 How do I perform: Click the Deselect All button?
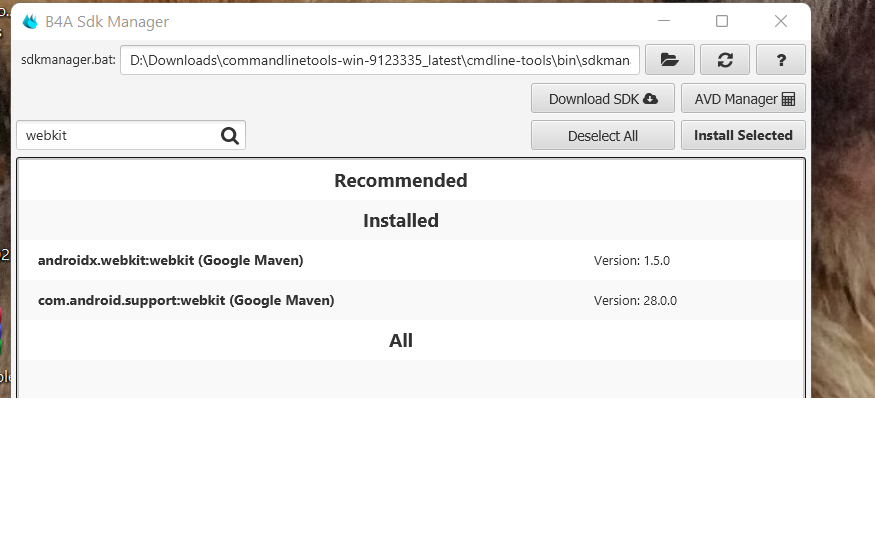[603, 136]
